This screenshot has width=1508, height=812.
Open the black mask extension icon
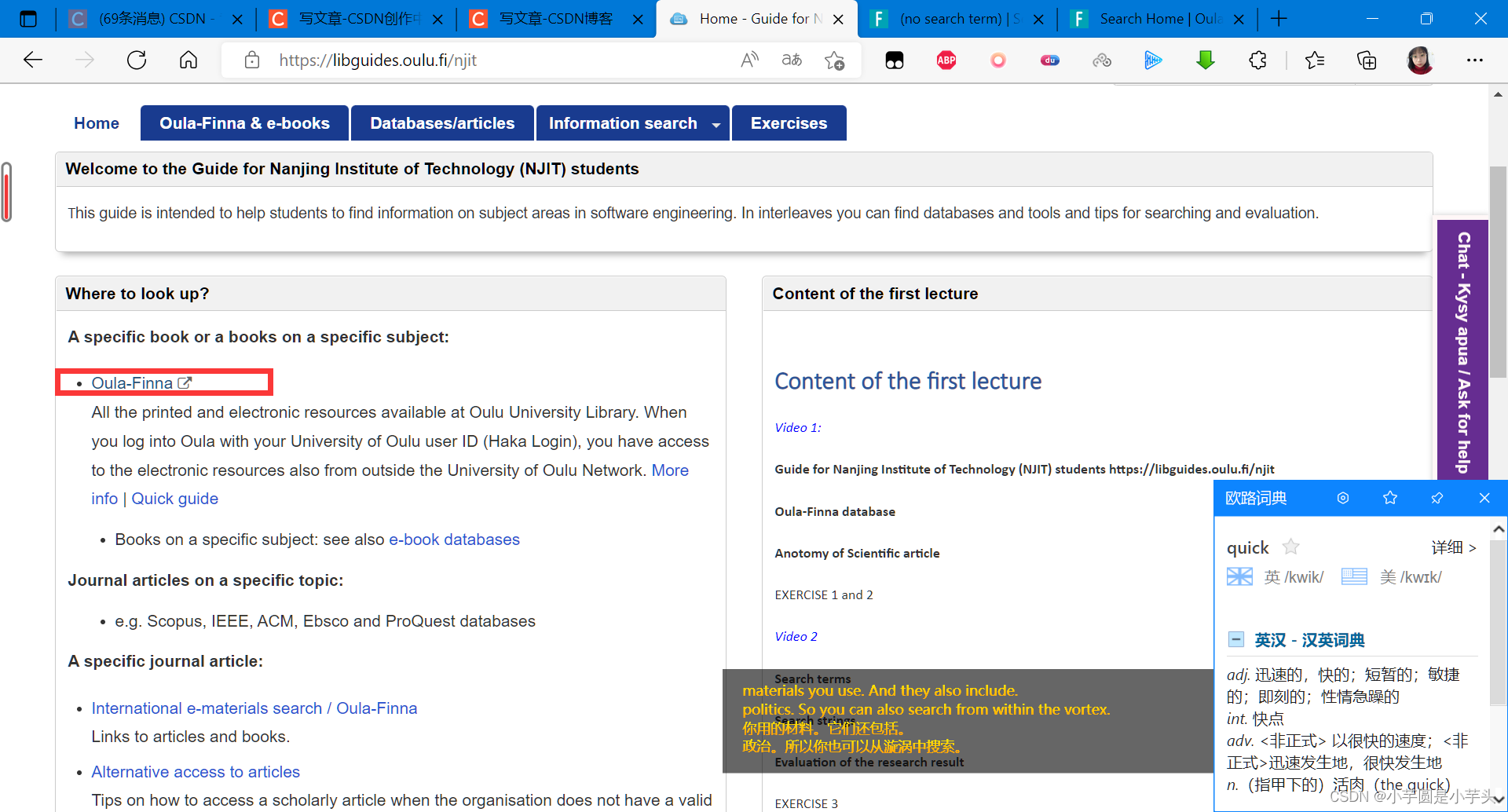point(895,60)
